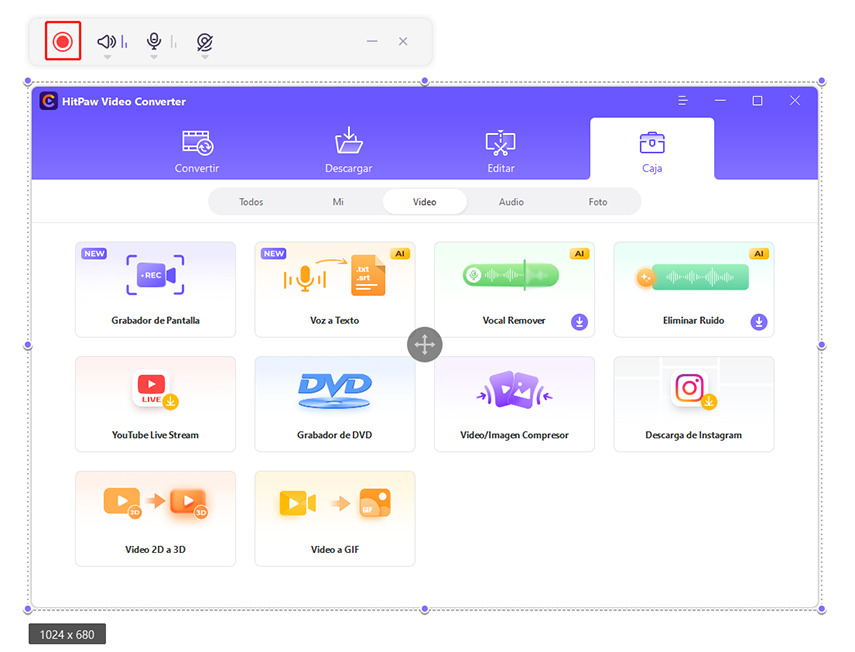Image resolution: width=855 pixels, height=652 pixels.
Task: Toggle the microphone input icon
Action: [154, 41]
